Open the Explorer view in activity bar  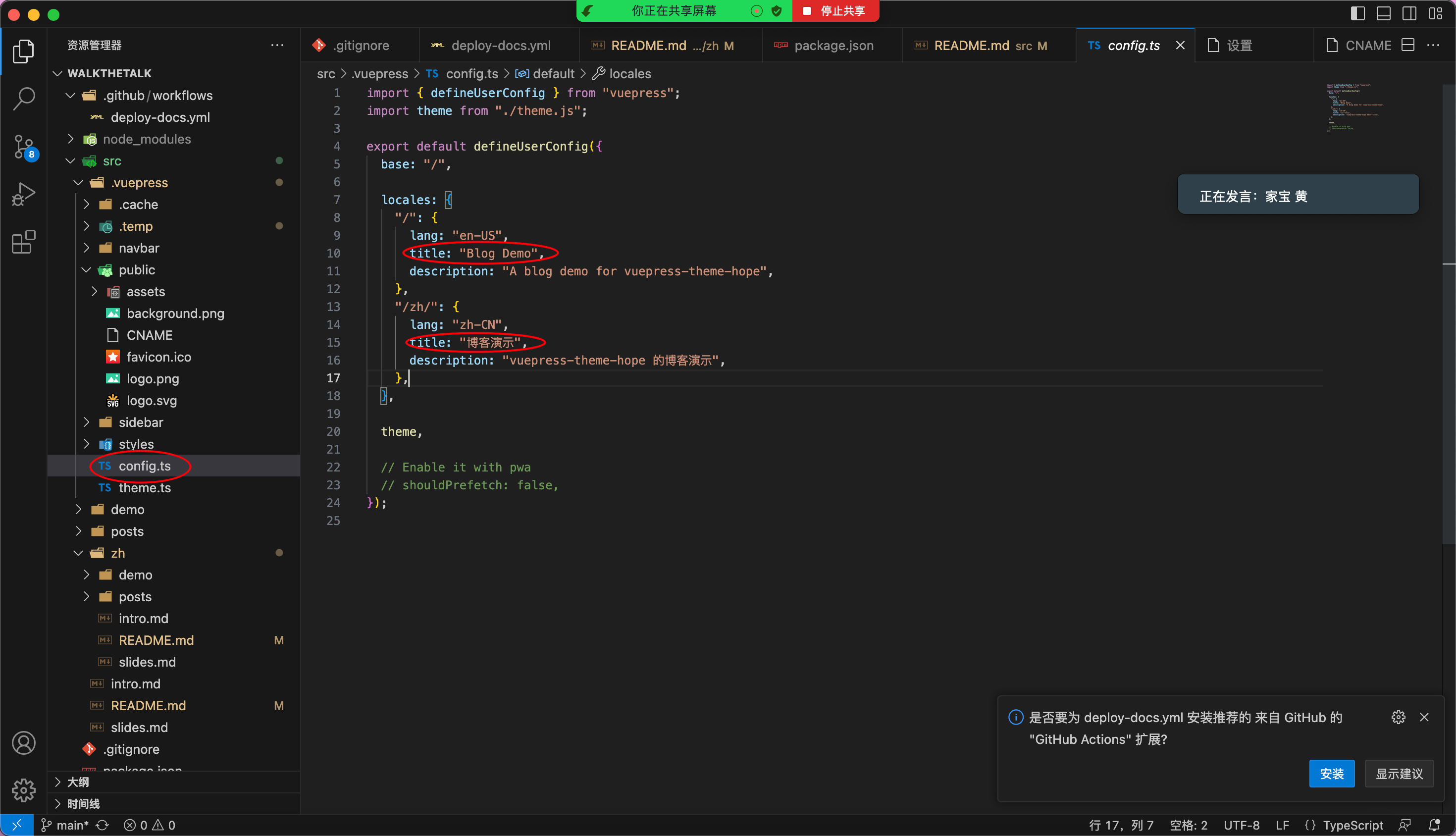point(24,52)
